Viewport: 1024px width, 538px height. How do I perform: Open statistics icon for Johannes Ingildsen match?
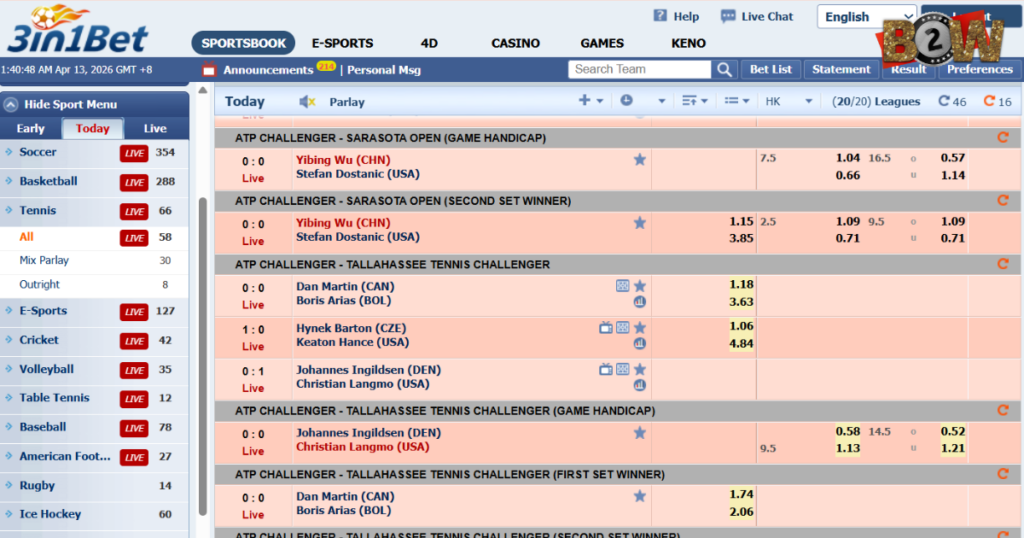point(639,385)
